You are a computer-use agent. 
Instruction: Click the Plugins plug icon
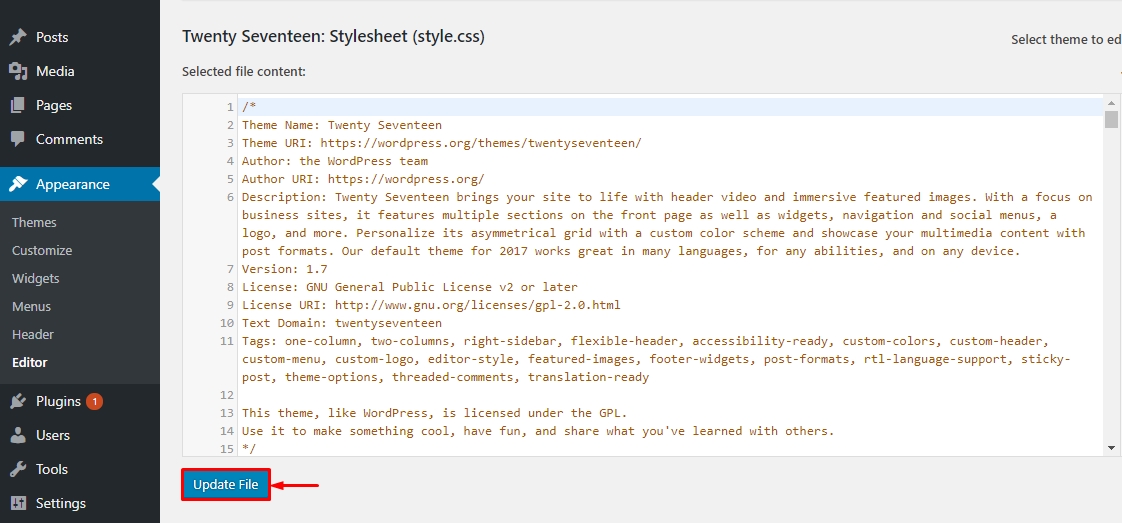tap(18, 401)
